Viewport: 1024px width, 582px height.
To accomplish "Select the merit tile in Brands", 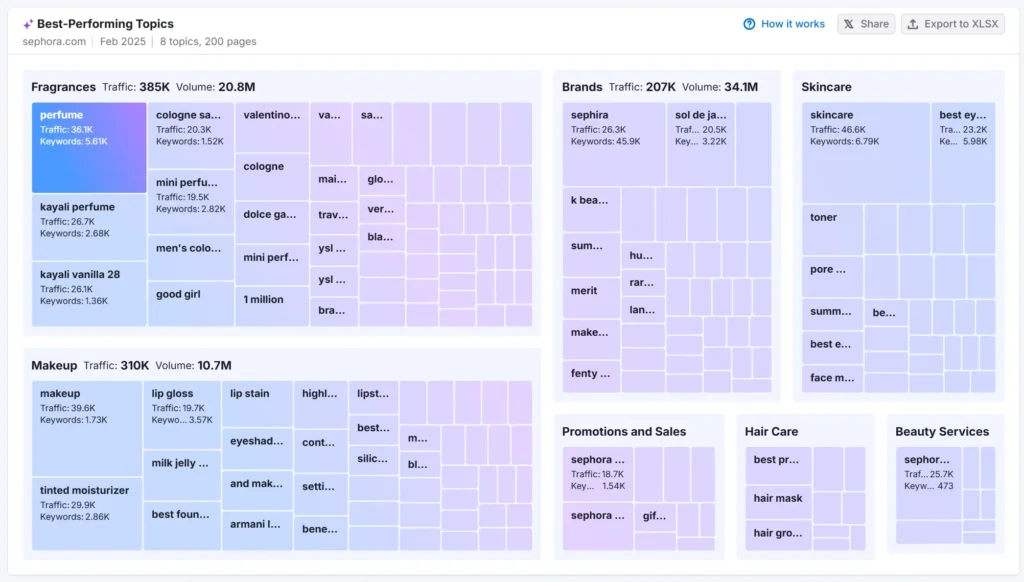I will [x=591, y=299].
